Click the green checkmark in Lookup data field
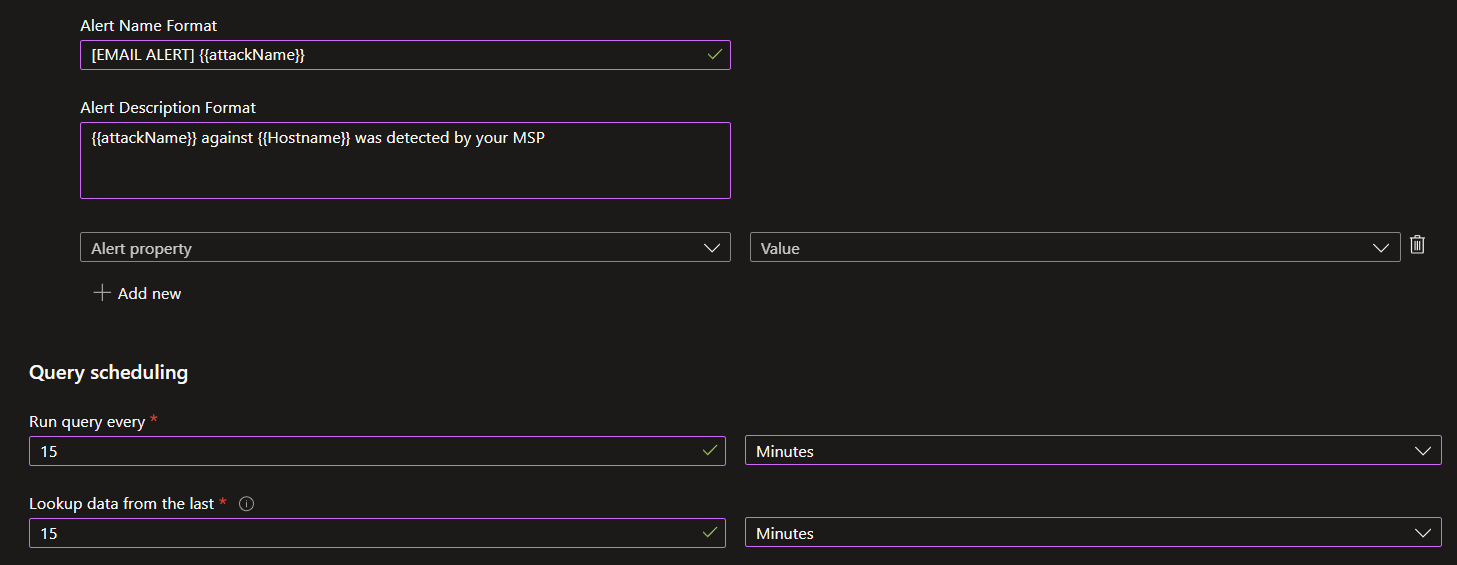 710,533
